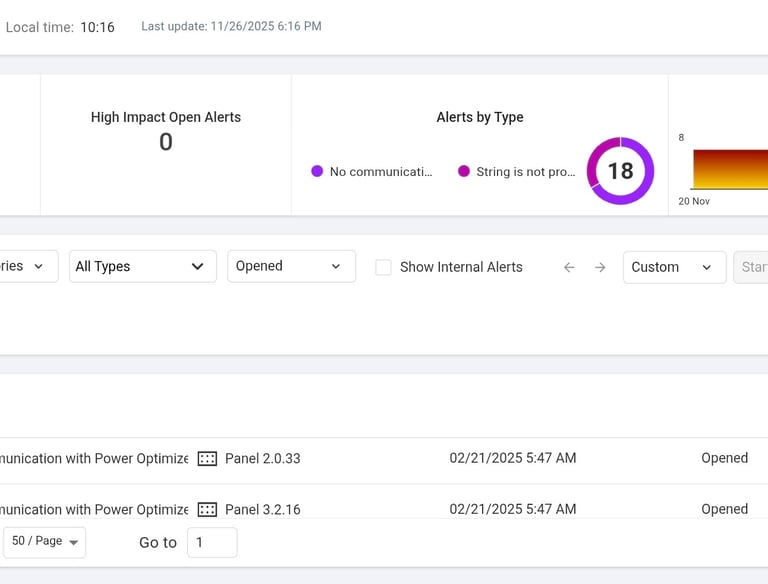Click the String is not producing legend dot
The width and height of the screenshot is (768, 584).
464,171
